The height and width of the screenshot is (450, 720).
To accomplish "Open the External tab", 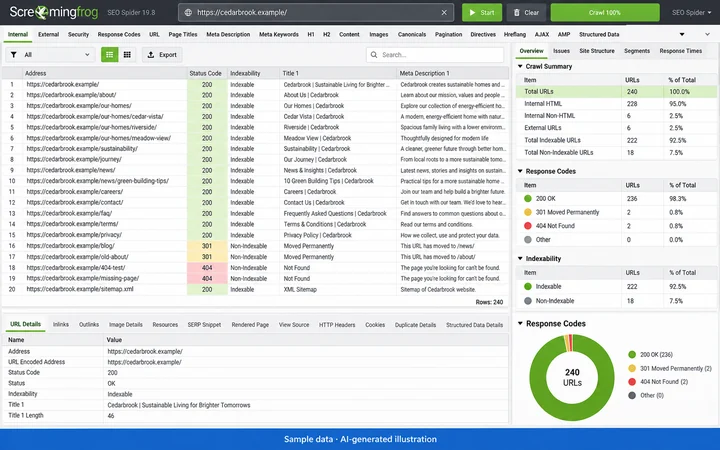I will click(48, 34).
